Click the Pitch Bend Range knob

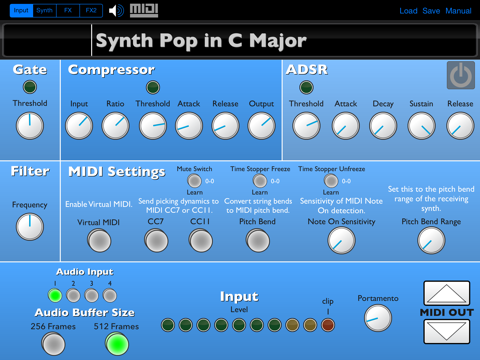(431, 240)
